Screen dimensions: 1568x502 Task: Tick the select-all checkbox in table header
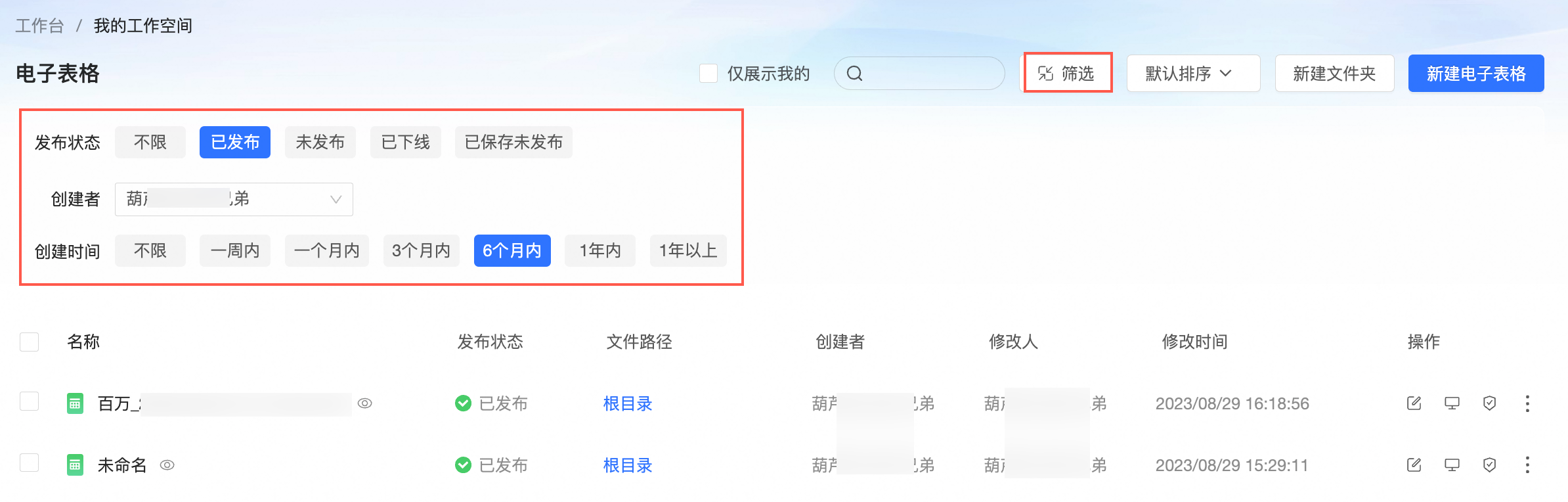30,342
